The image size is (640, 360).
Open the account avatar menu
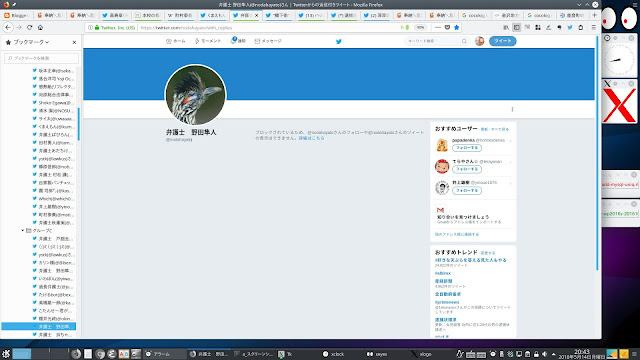(479, 41)
